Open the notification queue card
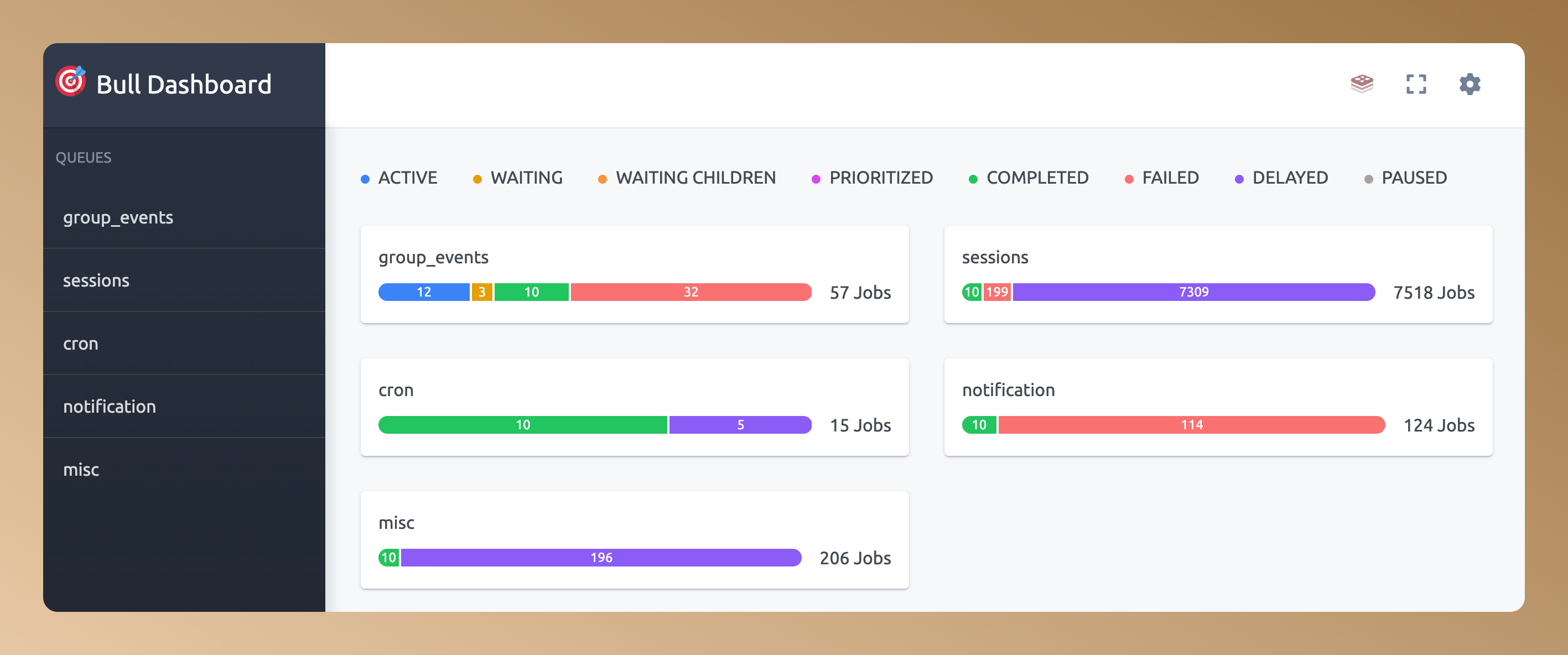This screenshot has width=1568, height=655. pos(1008,389)
